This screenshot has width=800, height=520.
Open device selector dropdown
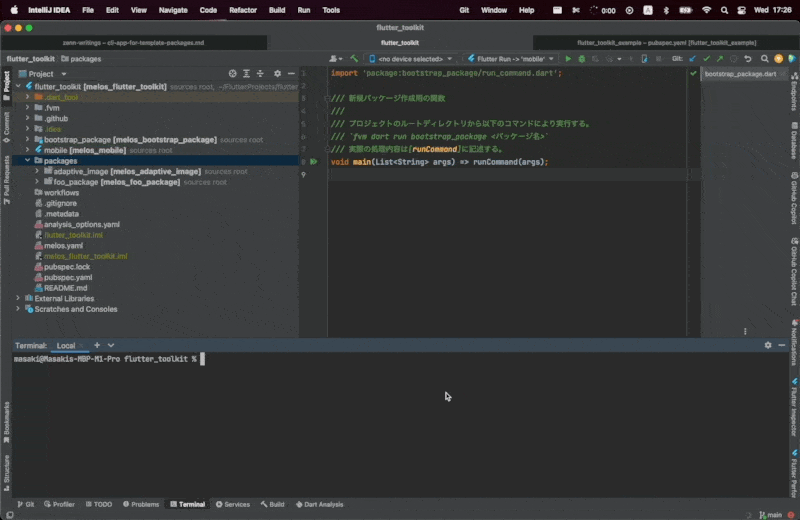[411, 59]
